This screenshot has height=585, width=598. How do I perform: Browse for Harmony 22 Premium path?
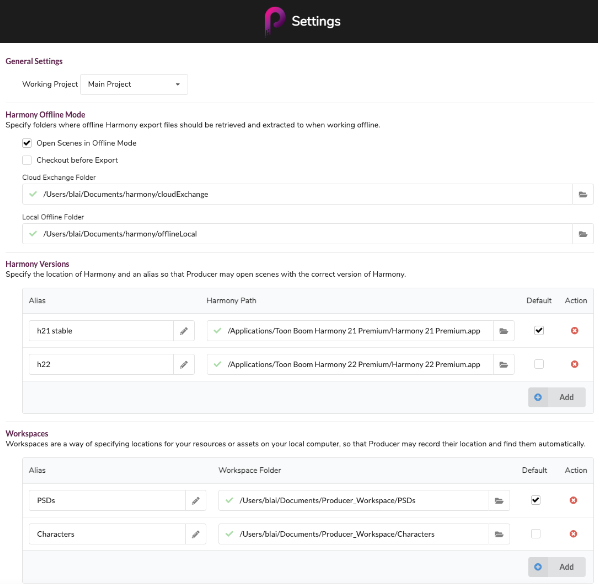click(504, 365)
